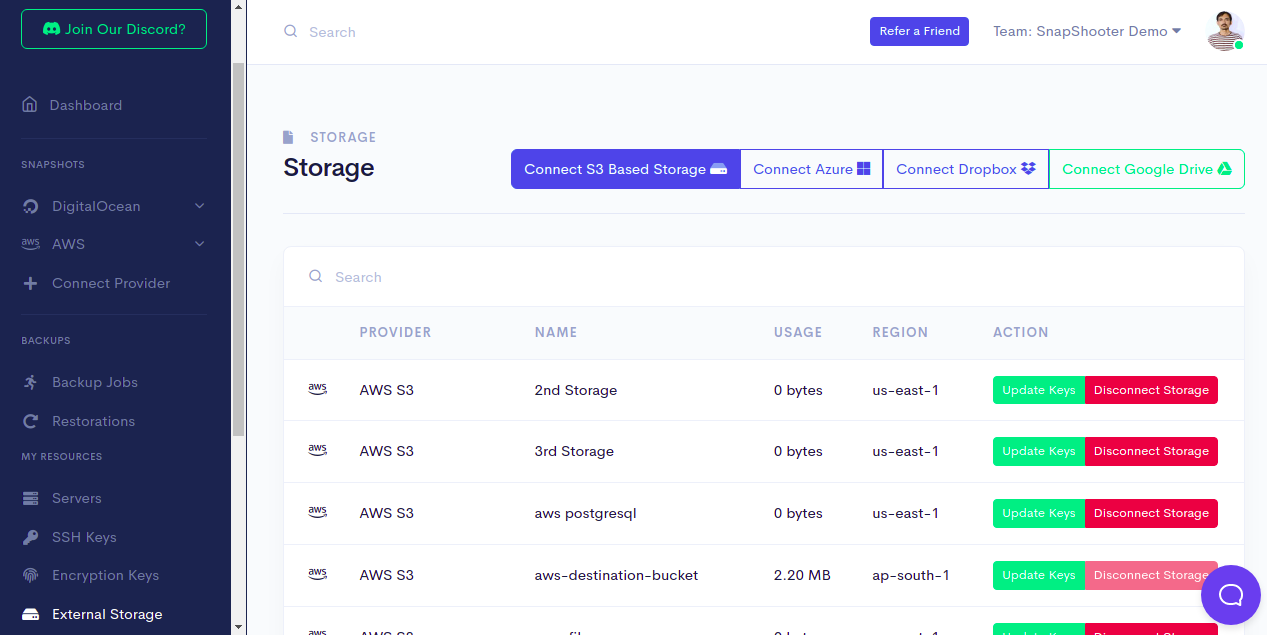Click the PROVIDER column header
Screen dimensions: 1267x635
click(x=395, y=332)
